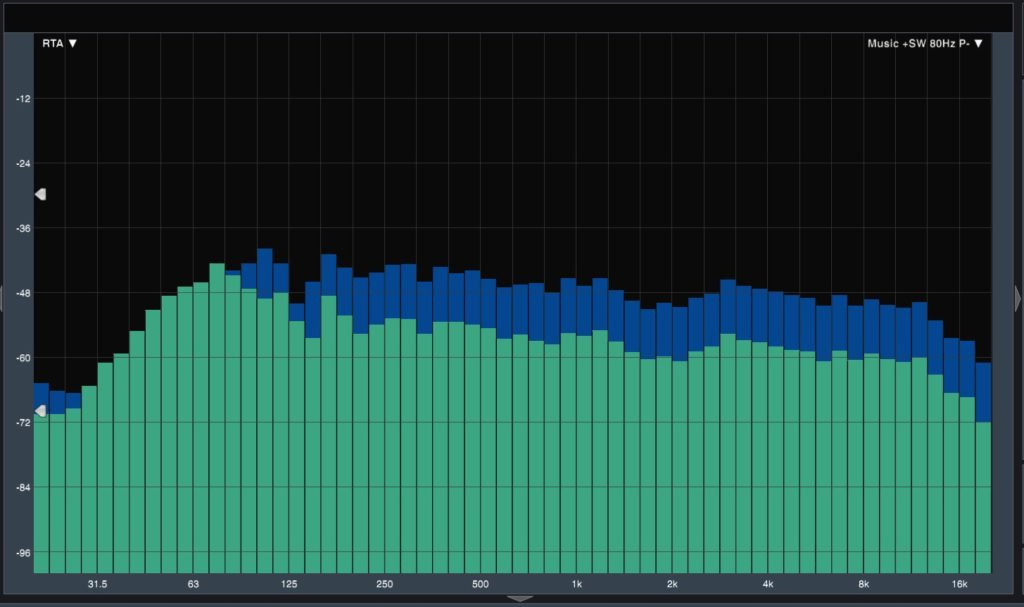Click the 1k frequency axis label
Screen dimensions: 1024x607
tap(576, 584)
